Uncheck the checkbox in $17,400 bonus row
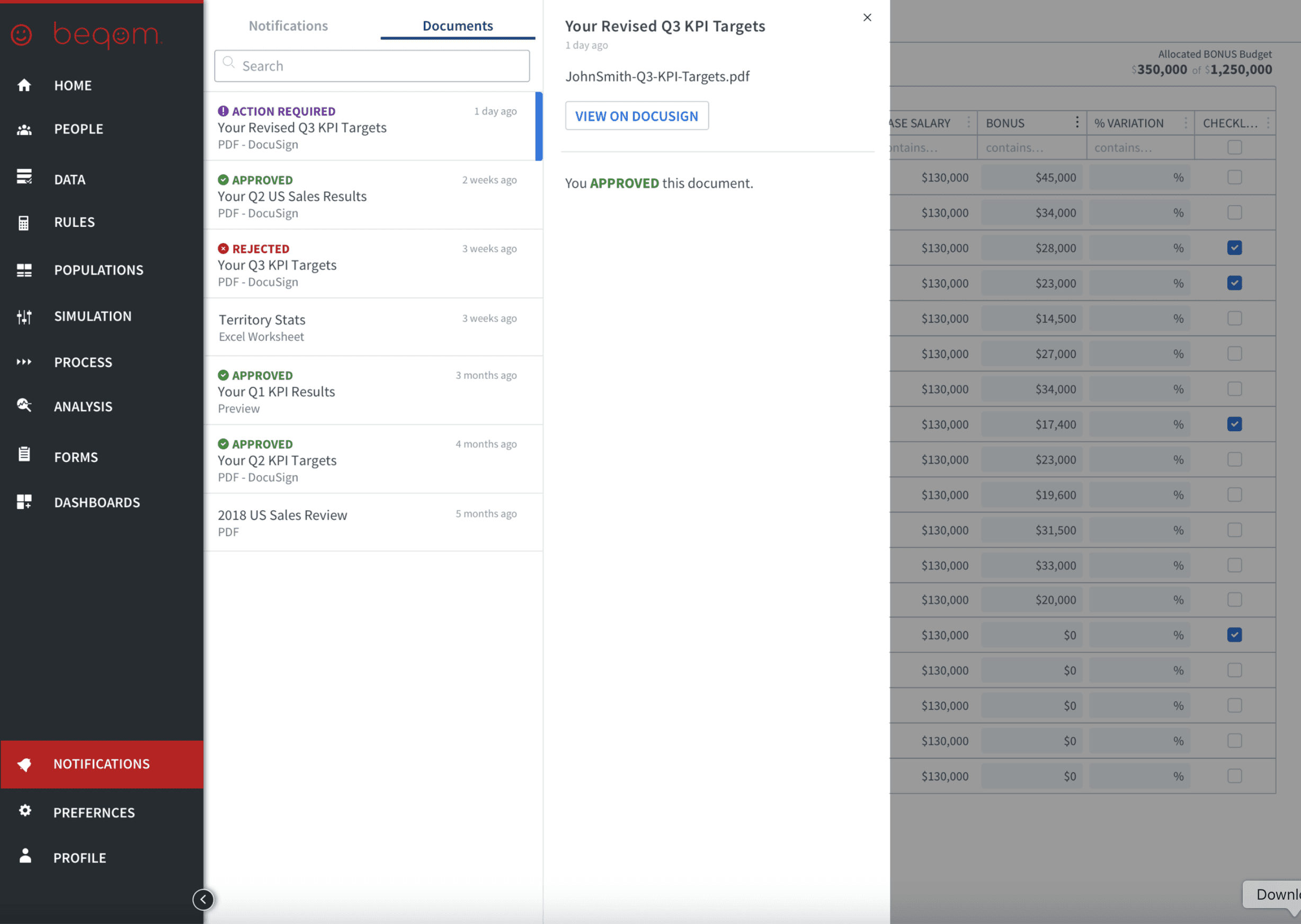This screenshot has width=1301, height=924. click(1234, 424)
